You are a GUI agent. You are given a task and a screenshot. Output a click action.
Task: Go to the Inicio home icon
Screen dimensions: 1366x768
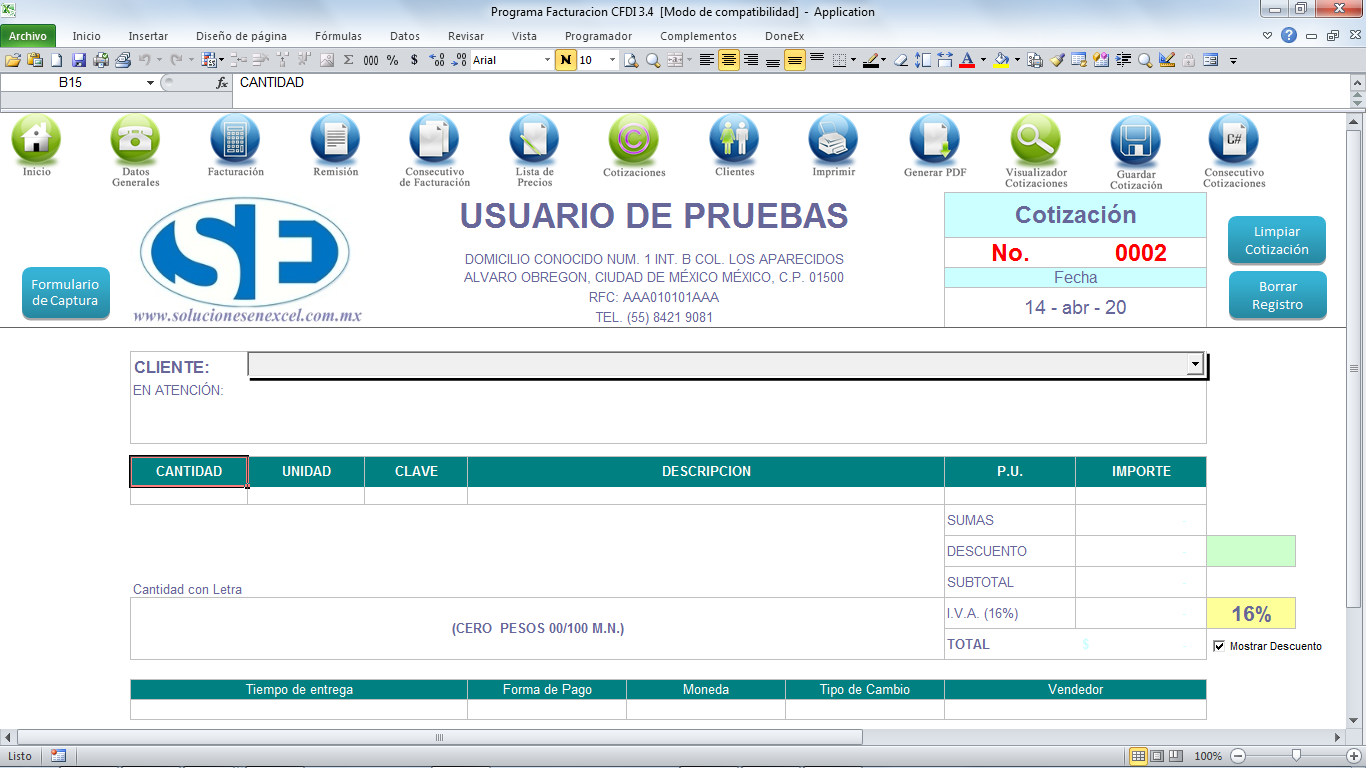tap(36, 139)
